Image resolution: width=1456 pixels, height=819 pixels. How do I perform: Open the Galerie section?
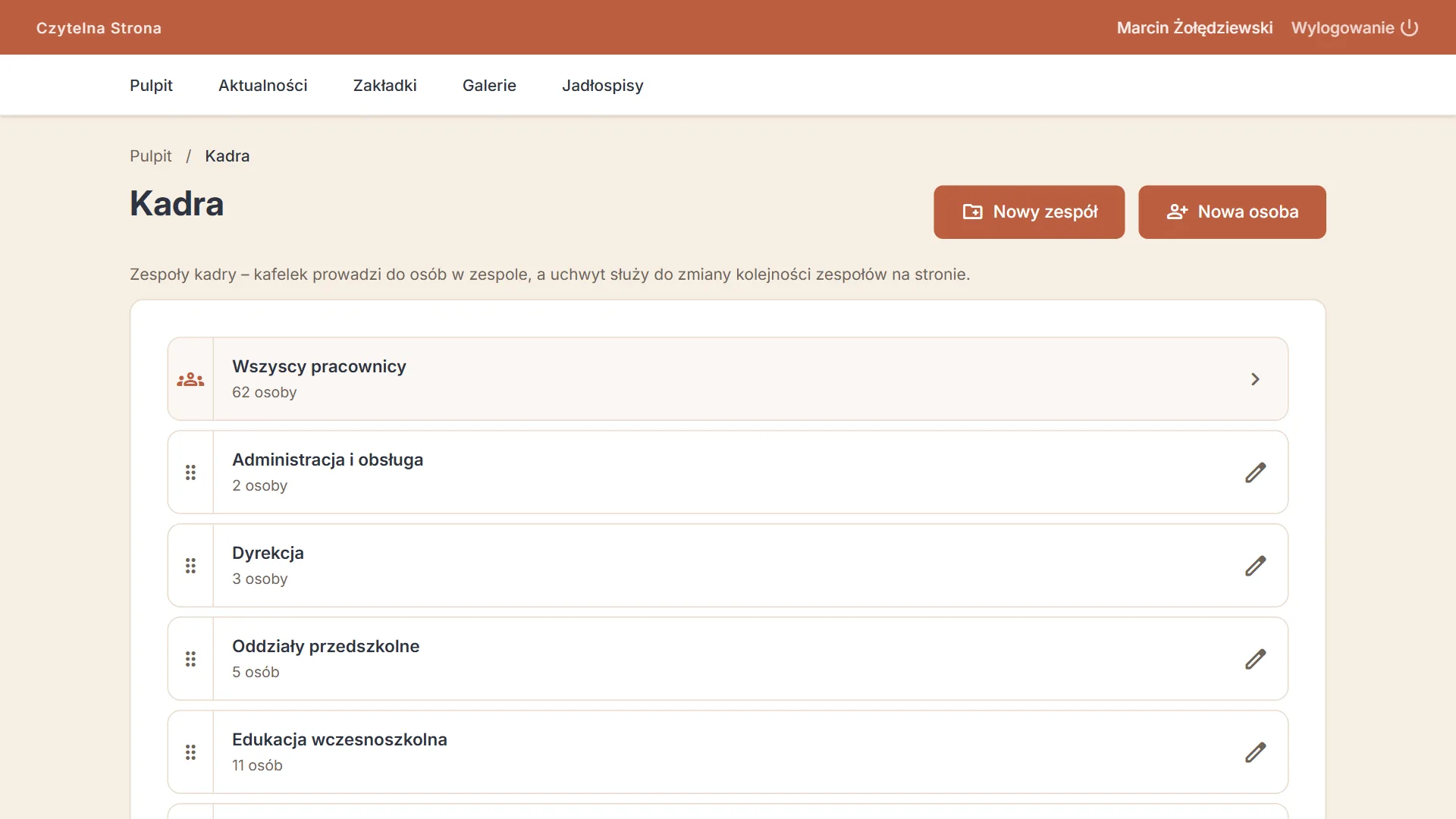(489, 86)
